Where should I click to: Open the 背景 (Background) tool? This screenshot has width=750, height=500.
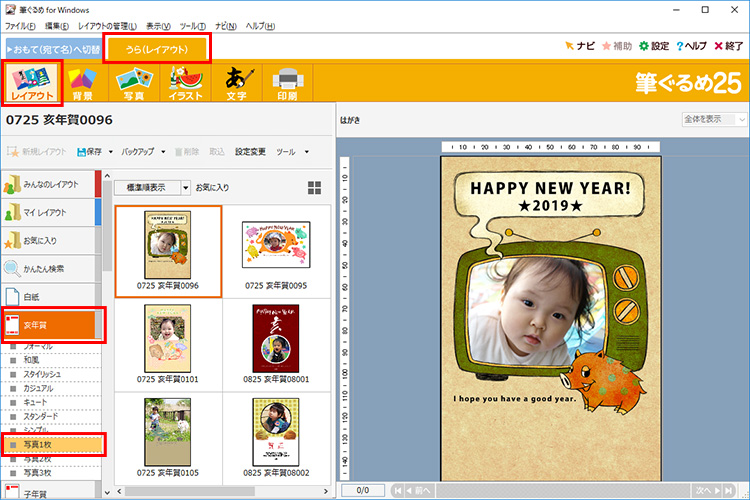(83, 82)
